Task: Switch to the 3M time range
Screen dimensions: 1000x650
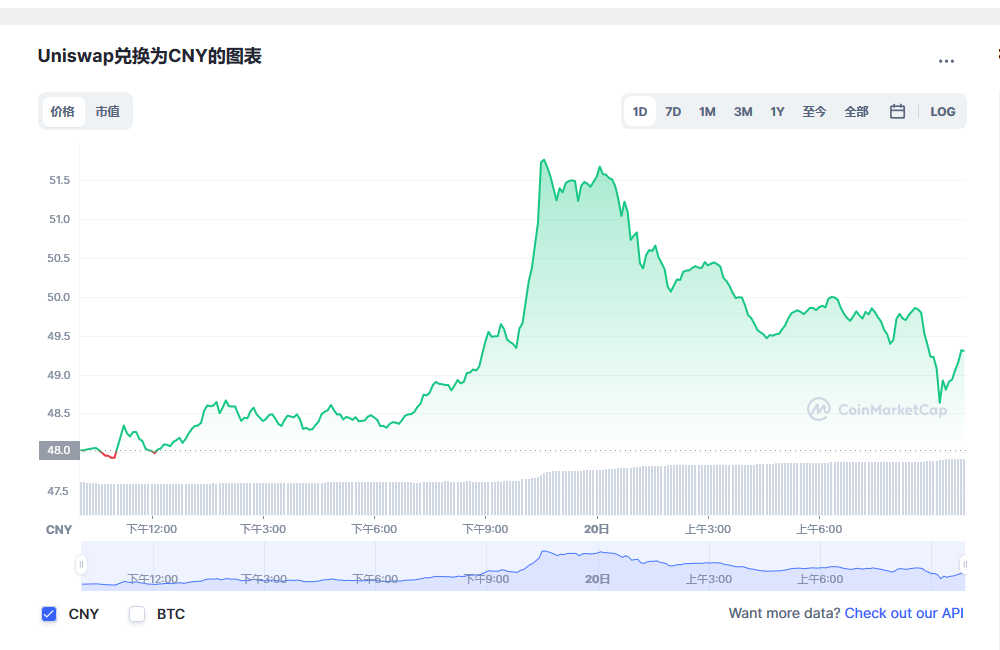Action: coord(743,112)
